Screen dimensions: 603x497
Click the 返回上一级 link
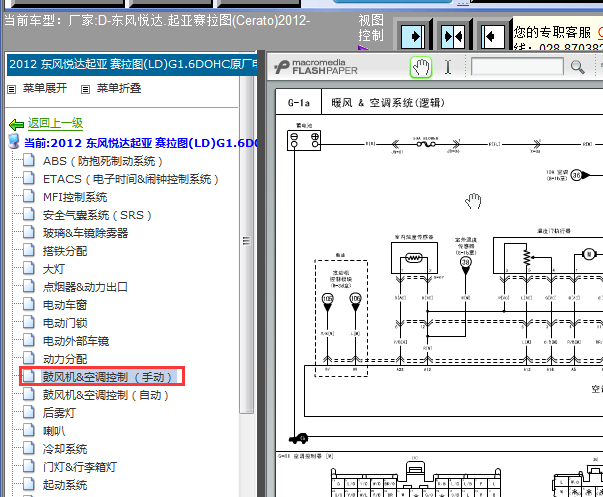pos(55,123)
